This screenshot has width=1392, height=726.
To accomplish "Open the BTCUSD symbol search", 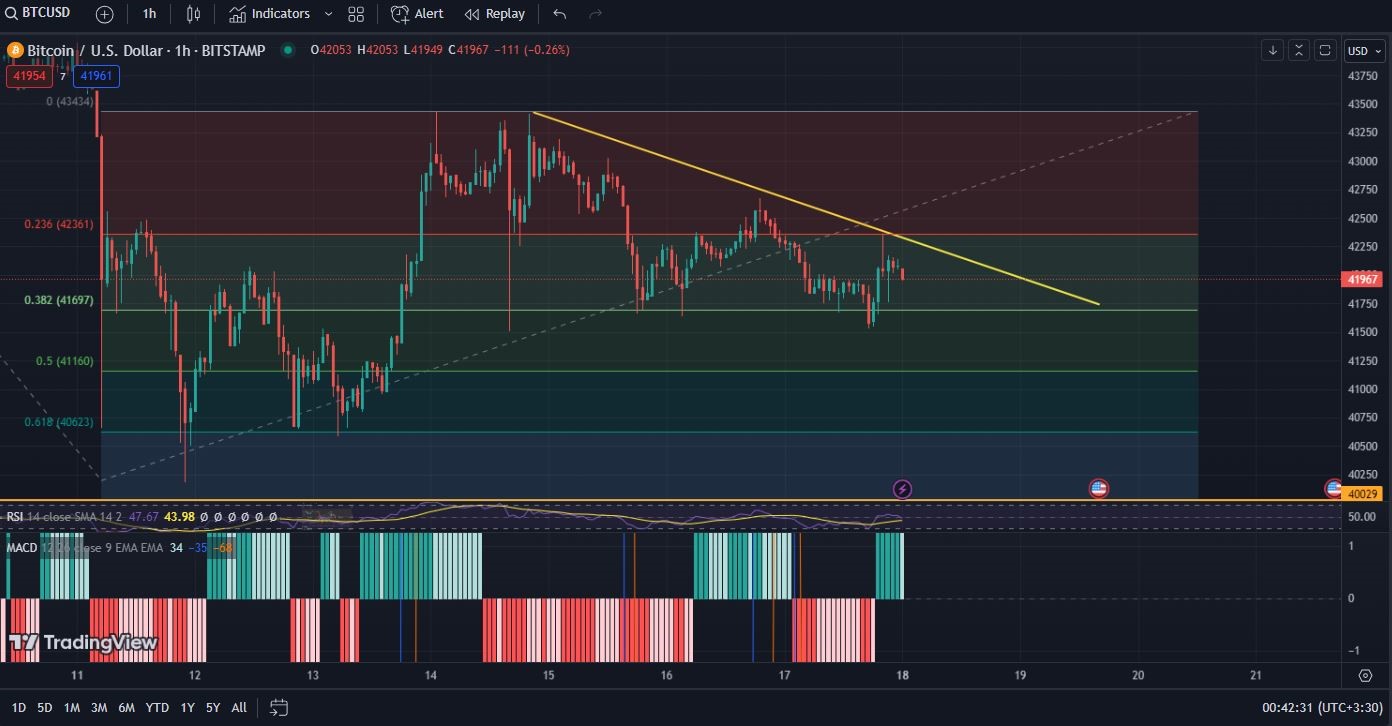I will pos(37,13).
